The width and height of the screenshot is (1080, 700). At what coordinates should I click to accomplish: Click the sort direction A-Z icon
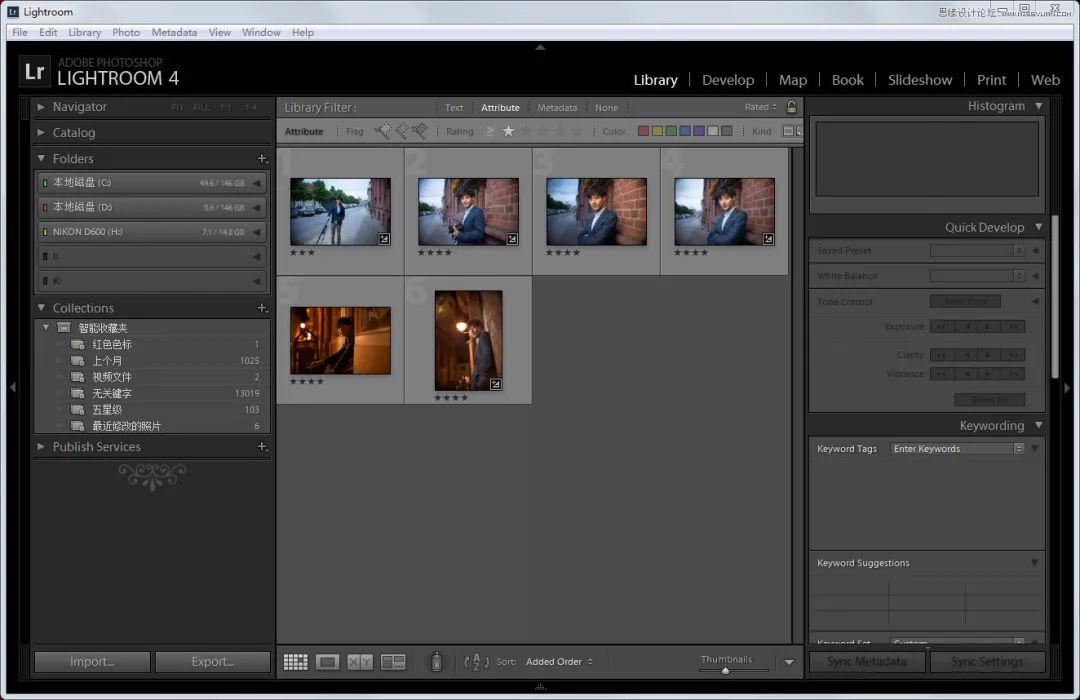coord(476,662)
